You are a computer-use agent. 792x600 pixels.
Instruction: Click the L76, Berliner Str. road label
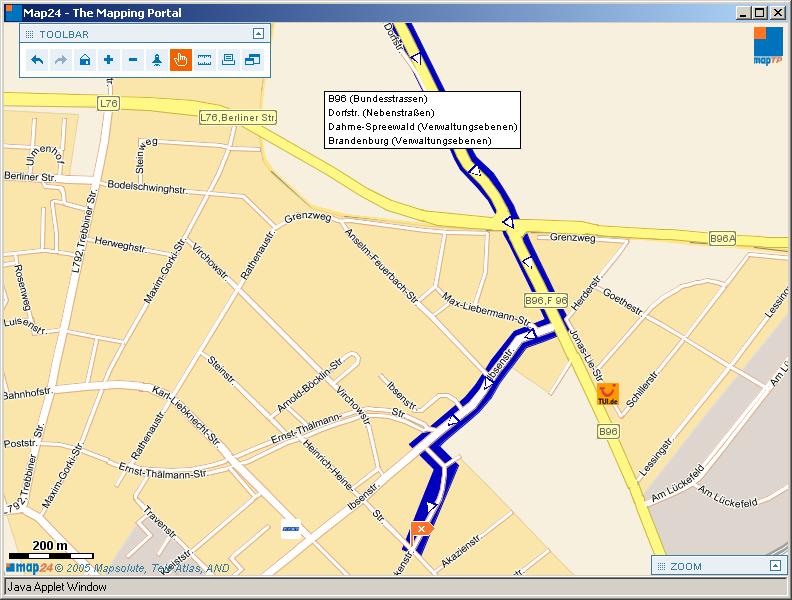(237, 117)
